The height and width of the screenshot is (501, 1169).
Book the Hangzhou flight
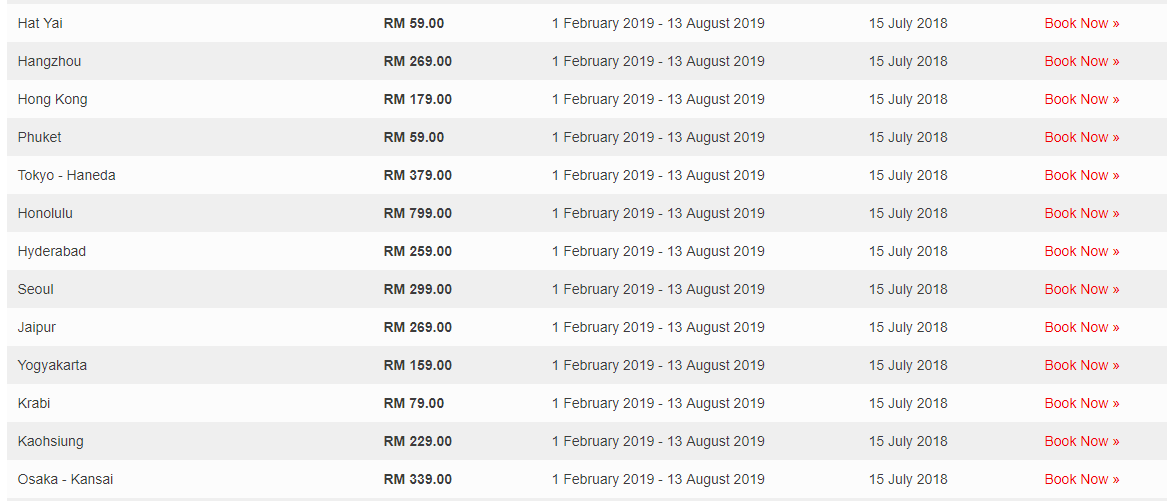point(1081,61)
